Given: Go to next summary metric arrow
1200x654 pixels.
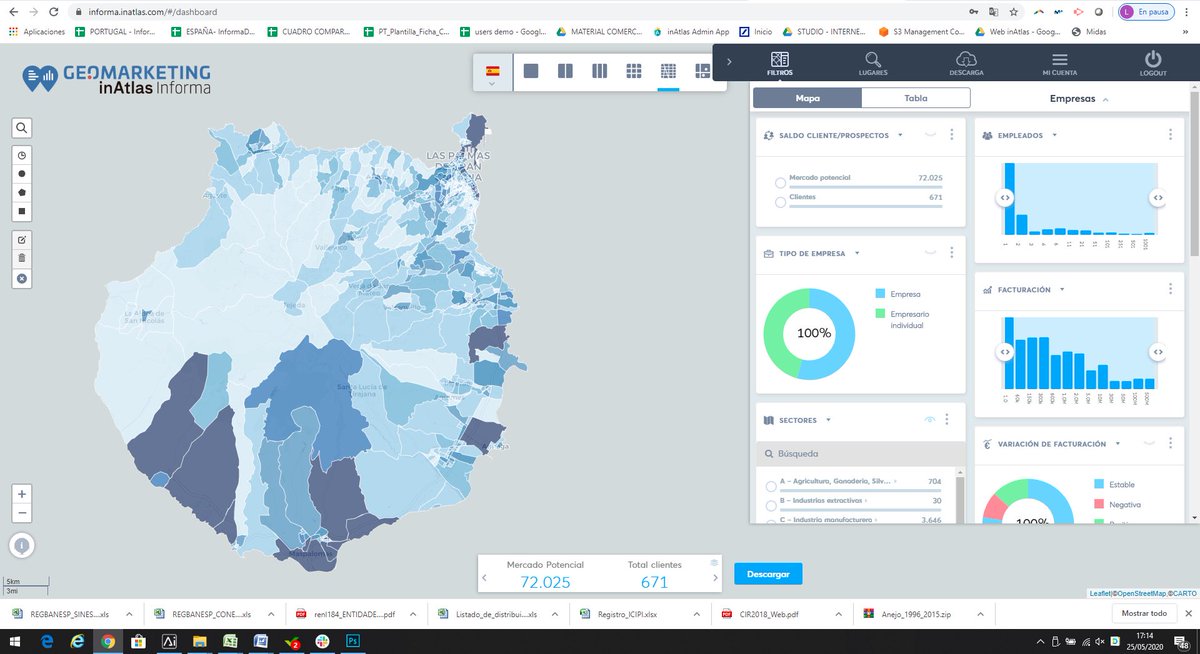Looking at the screenshot, I should click(x=714, y=578).
